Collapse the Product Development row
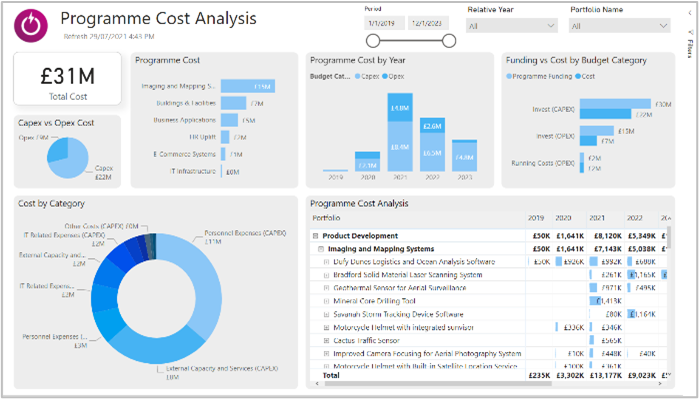This screenshot has height=399, width=699. tap(316, 236)
